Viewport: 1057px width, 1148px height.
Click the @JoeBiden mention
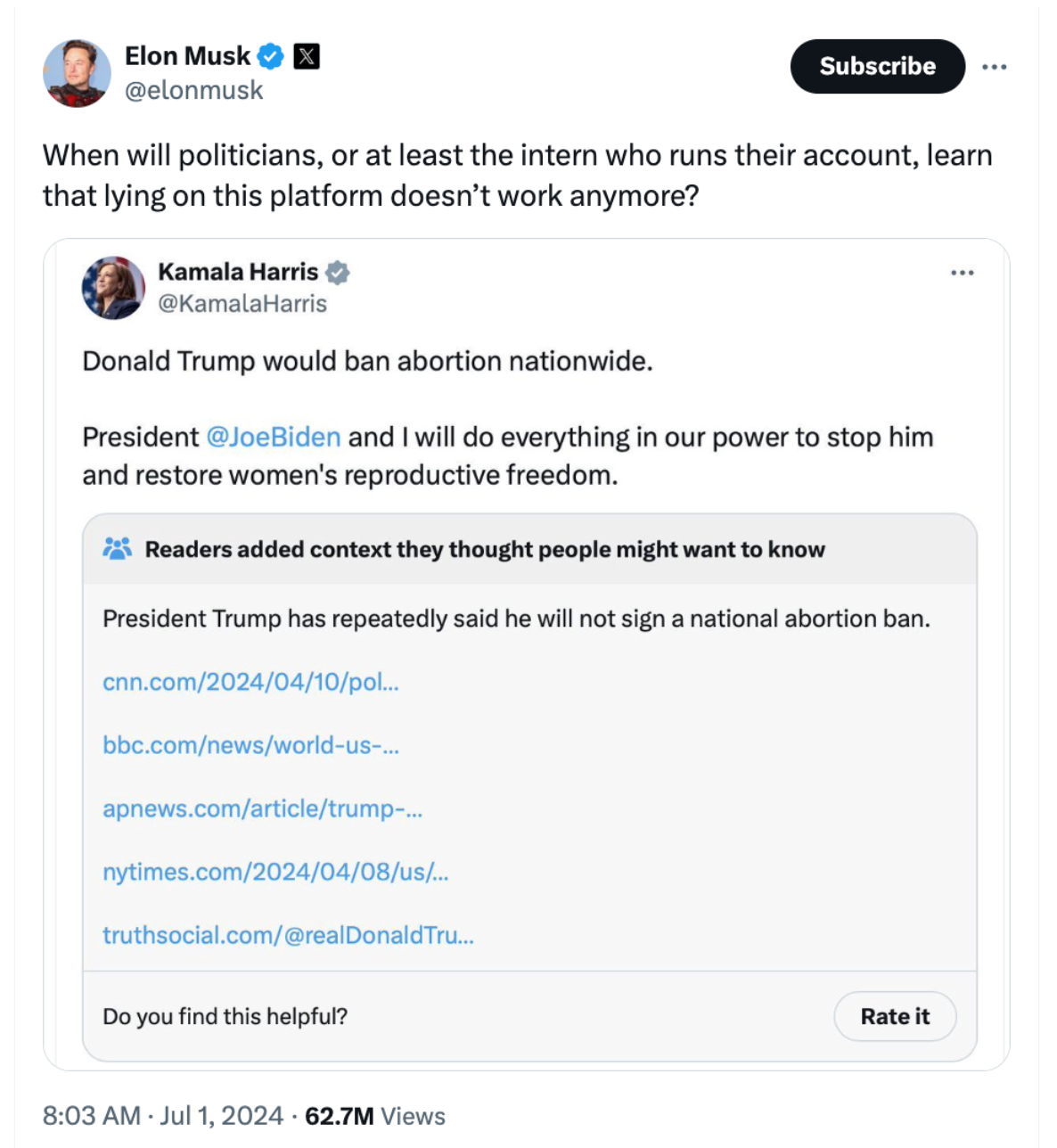click(274, 437)
